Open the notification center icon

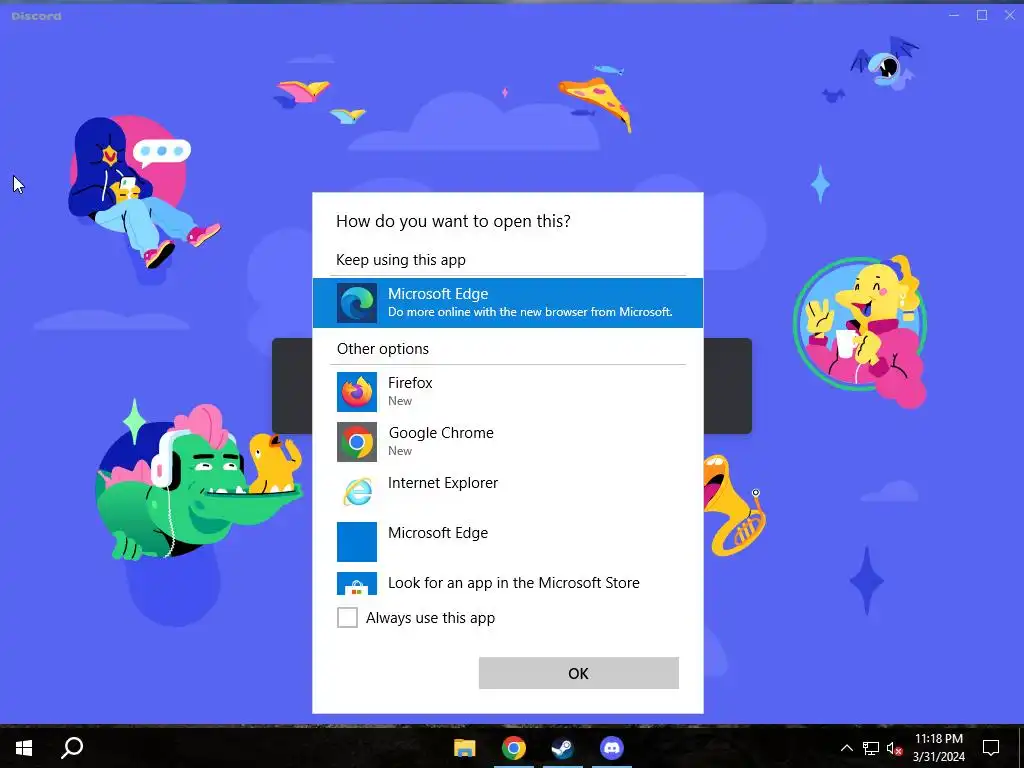[991, 748]
